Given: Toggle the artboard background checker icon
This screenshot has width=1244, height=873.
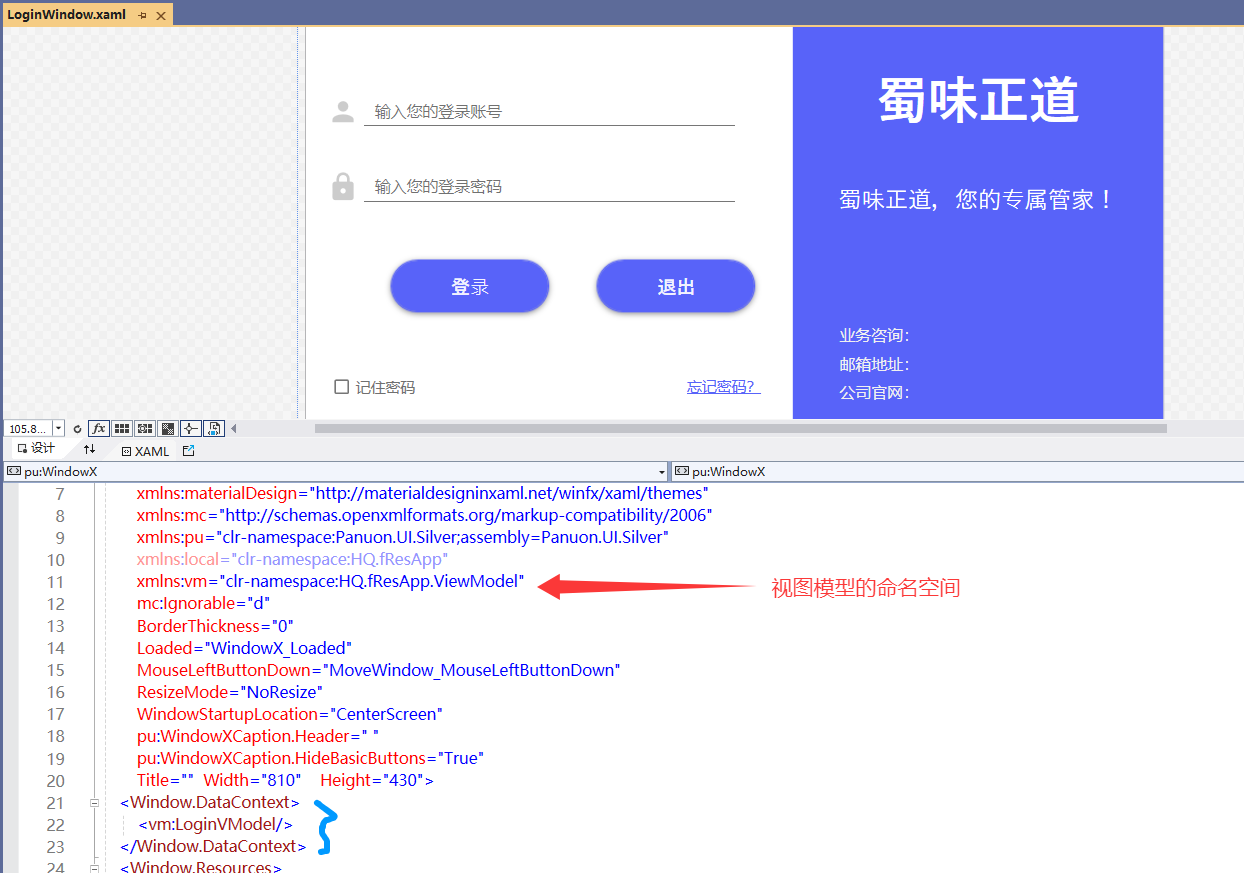Looking at the screenshot, I should tap(168, 428).
